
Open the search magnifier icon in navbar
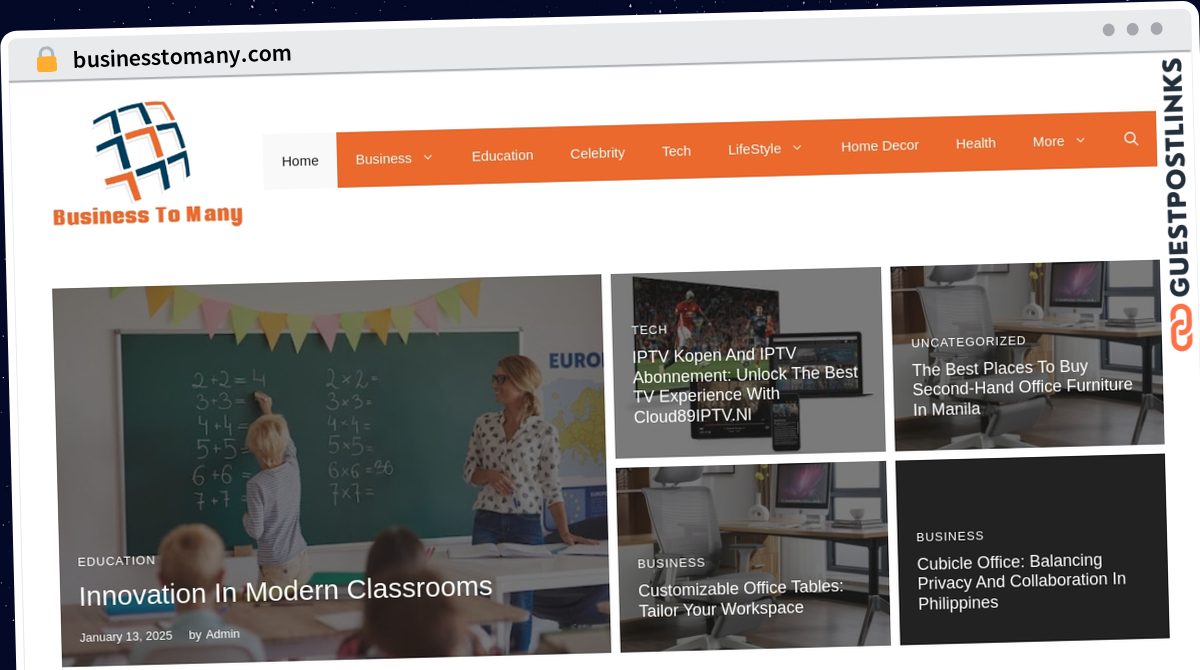[1131, 139]
